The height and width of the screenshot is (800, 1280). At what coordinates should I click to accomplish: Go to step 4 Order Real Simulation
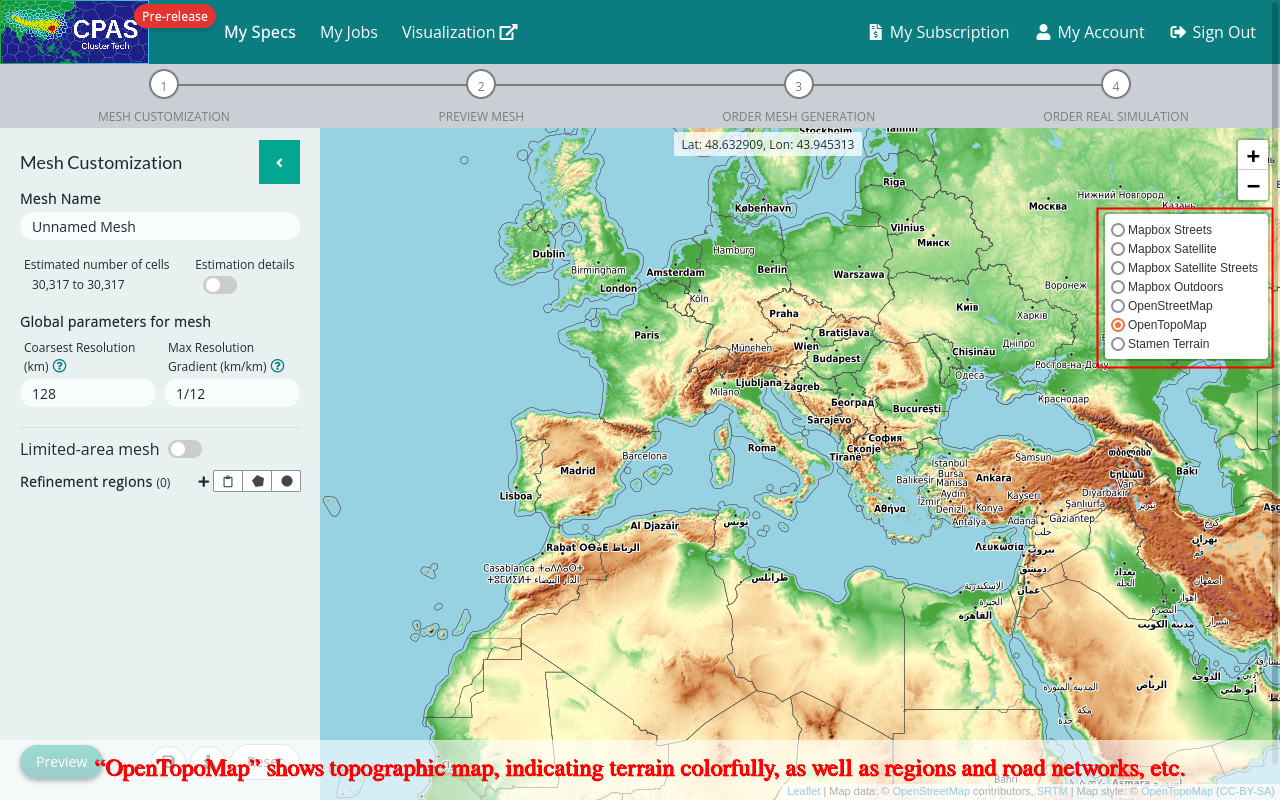click(x=1115, y=85)
